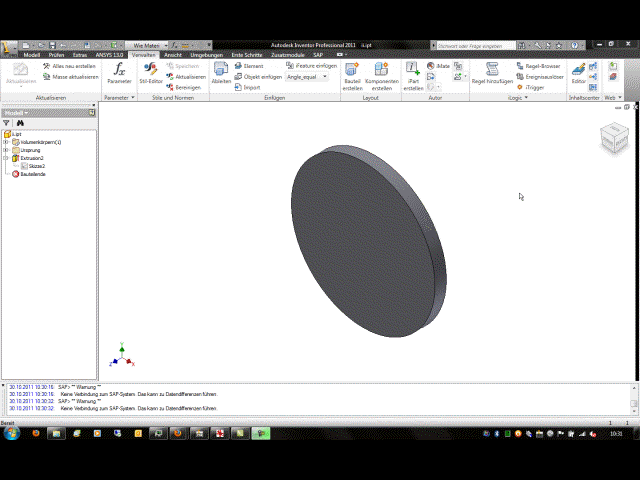640x480 pixels.
Task: Expand the Ursprung folder node
Action: (6, 150)
